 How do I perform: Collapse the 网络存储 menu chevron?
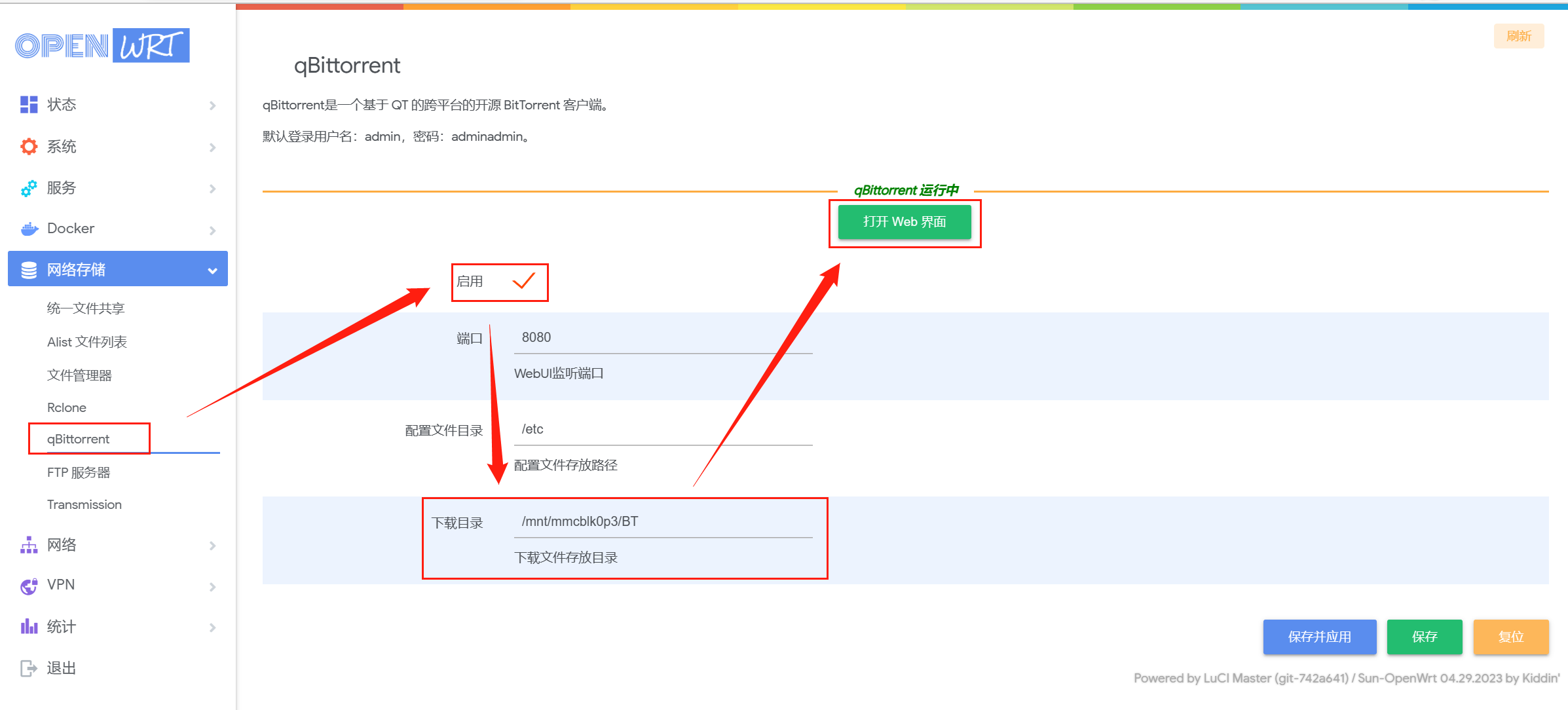pos(212,271)
